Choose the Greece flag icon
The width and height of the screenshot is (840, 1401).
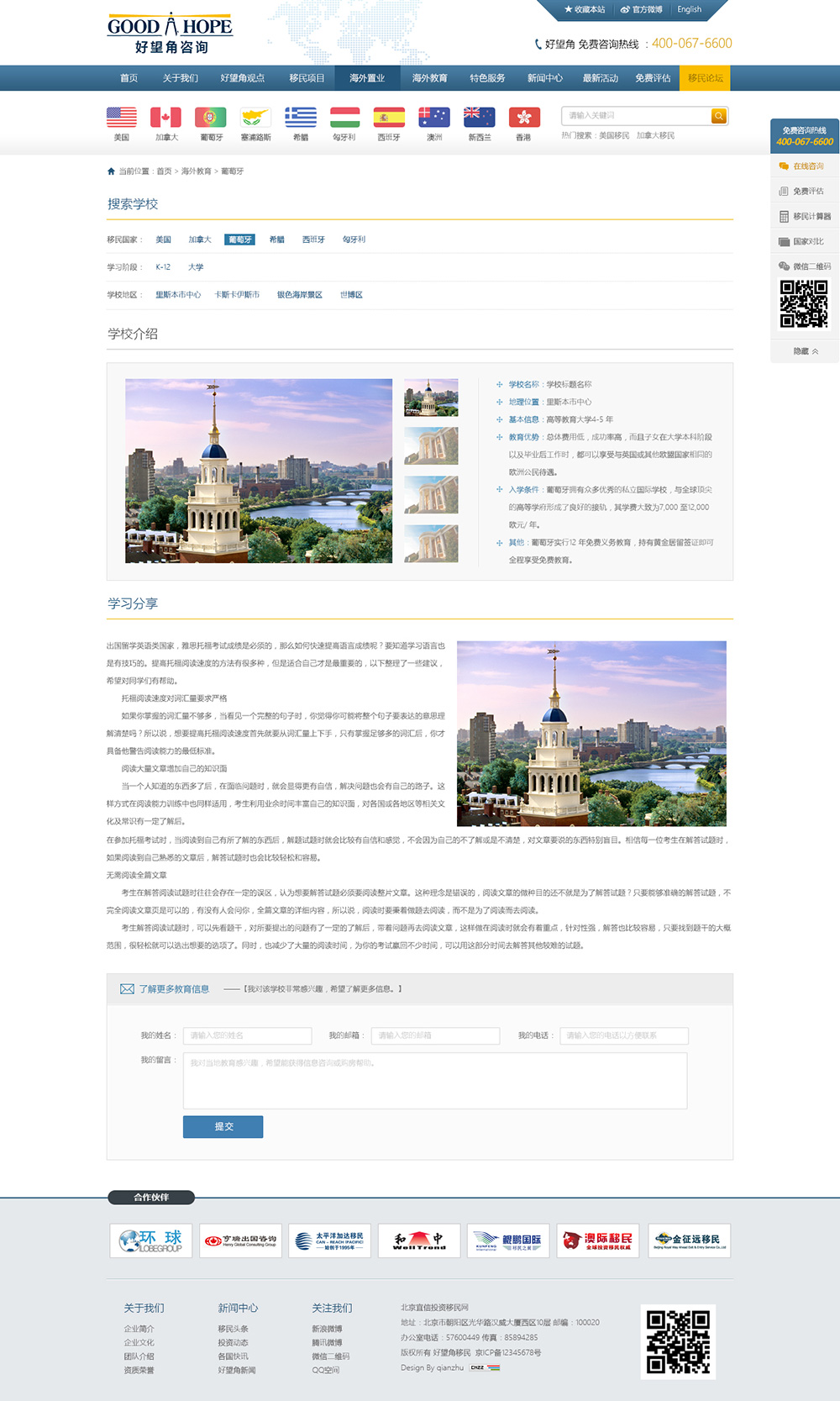coord(300,118)
